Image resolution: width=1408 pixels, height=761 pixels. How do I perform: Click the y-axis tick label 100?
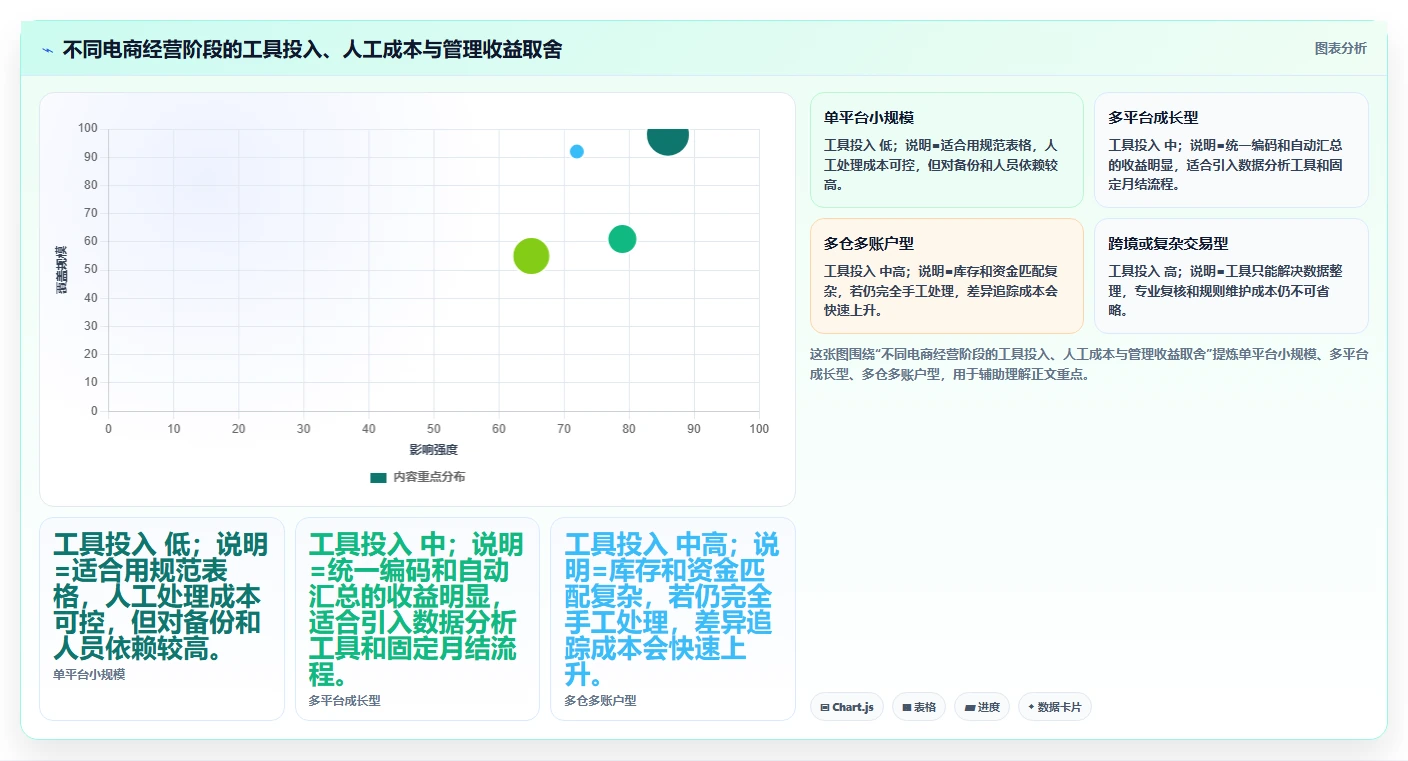(87, 128)
